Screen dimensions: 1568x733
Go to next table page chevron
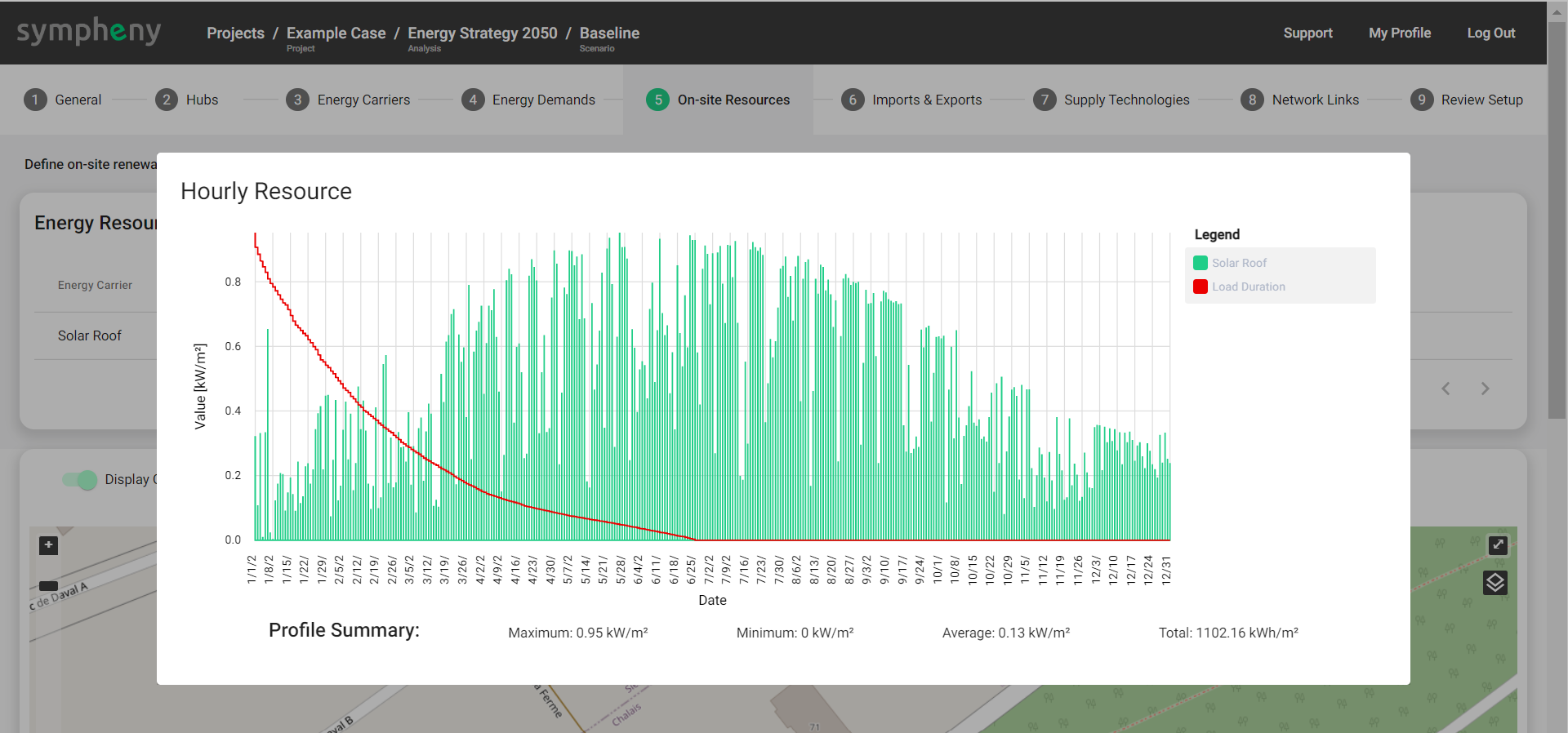[1485, 389]
